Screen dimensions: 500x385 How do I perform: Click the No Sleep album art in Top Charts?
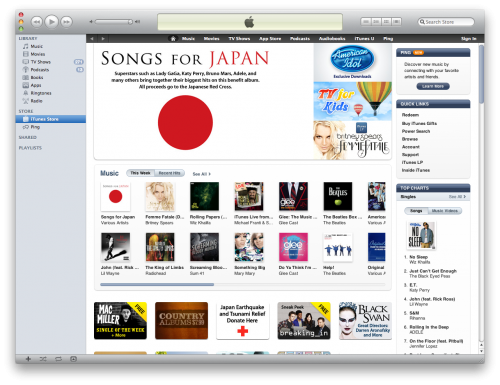point(421,235)
